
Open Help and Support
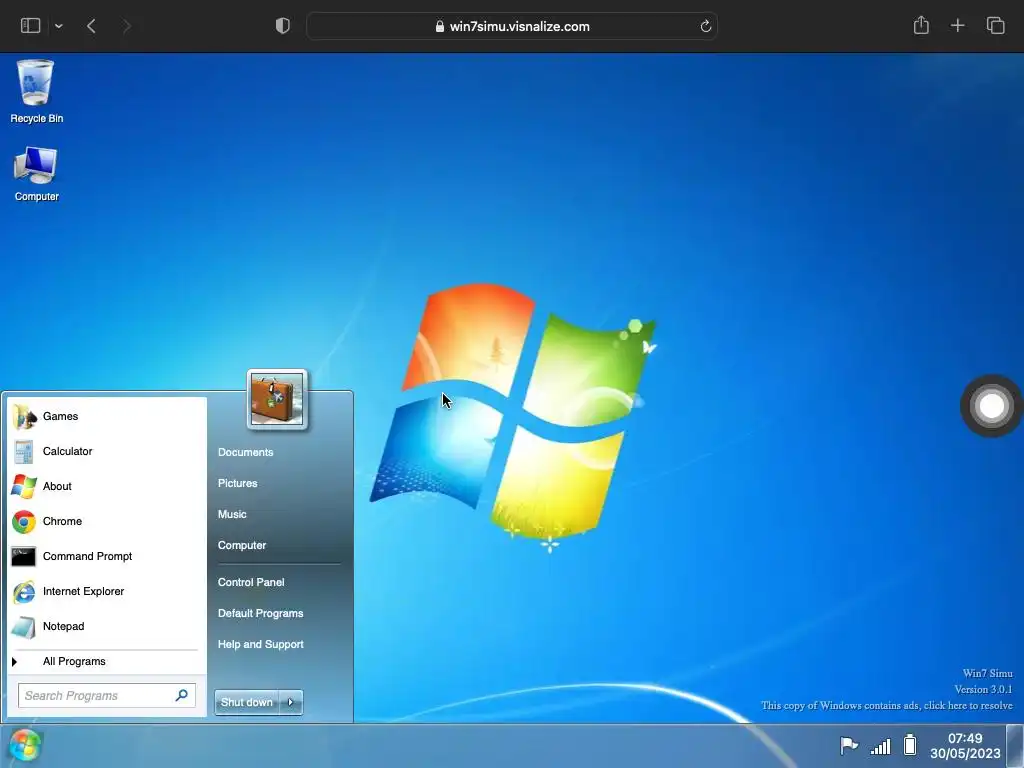[261, 644]
